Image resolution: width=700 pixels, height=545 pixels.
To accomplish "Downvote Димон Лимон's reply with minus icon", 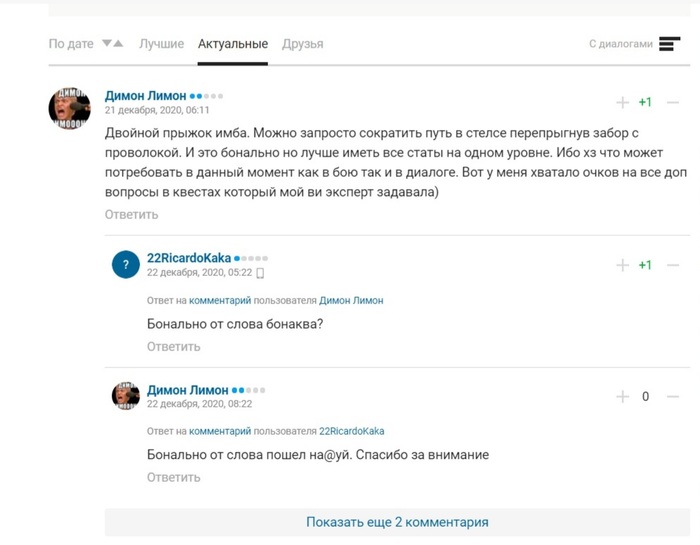I will pyautogui.click(x=673, y=397).
